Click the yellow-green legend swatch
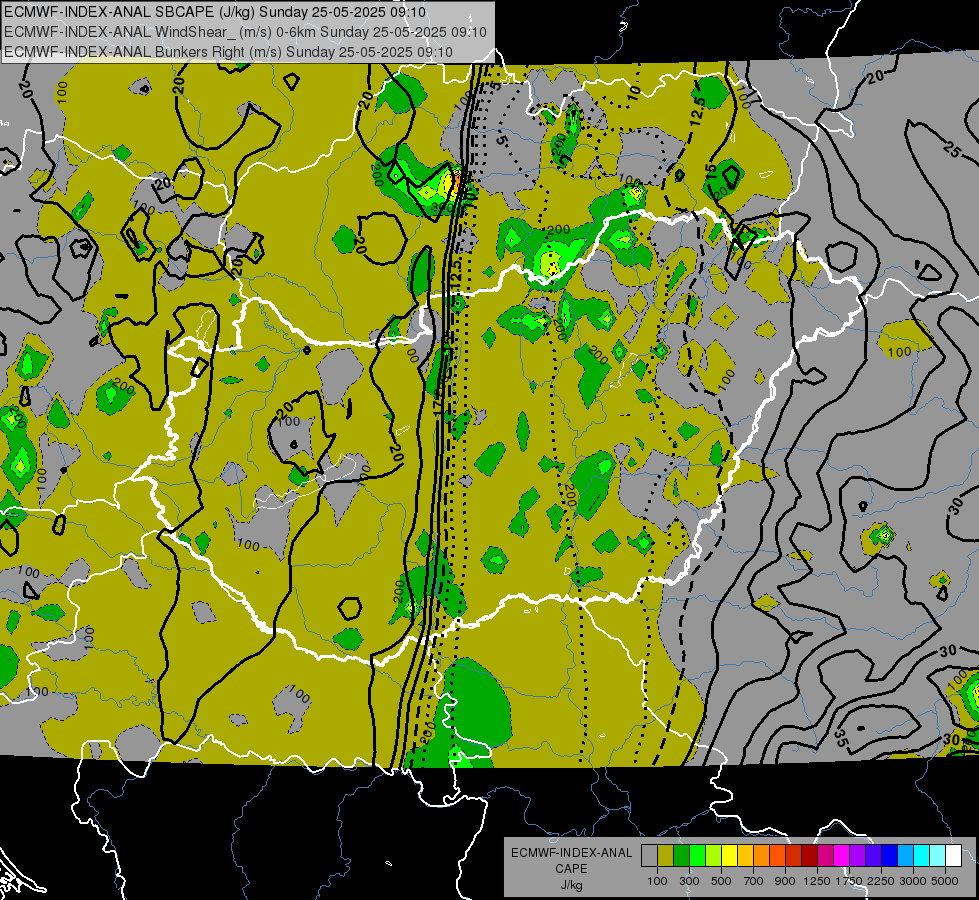 713,856
